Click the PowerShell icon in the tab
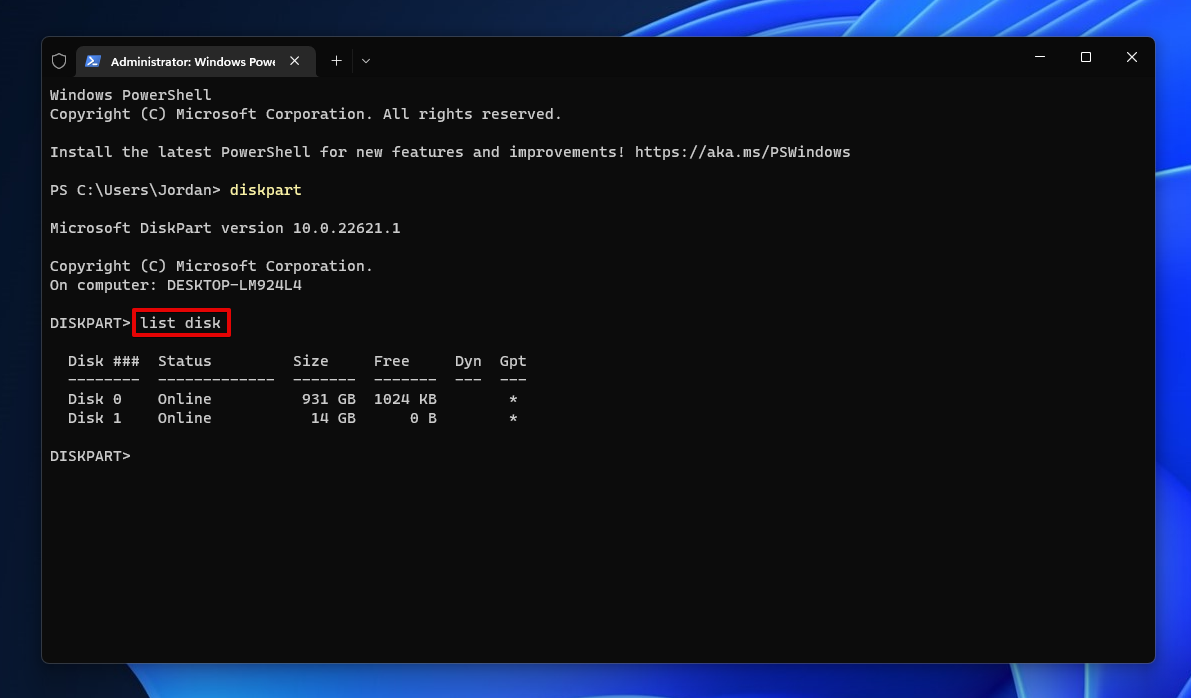The height and width of the screenshot is (698, 1191). click(x=93, y=61)
